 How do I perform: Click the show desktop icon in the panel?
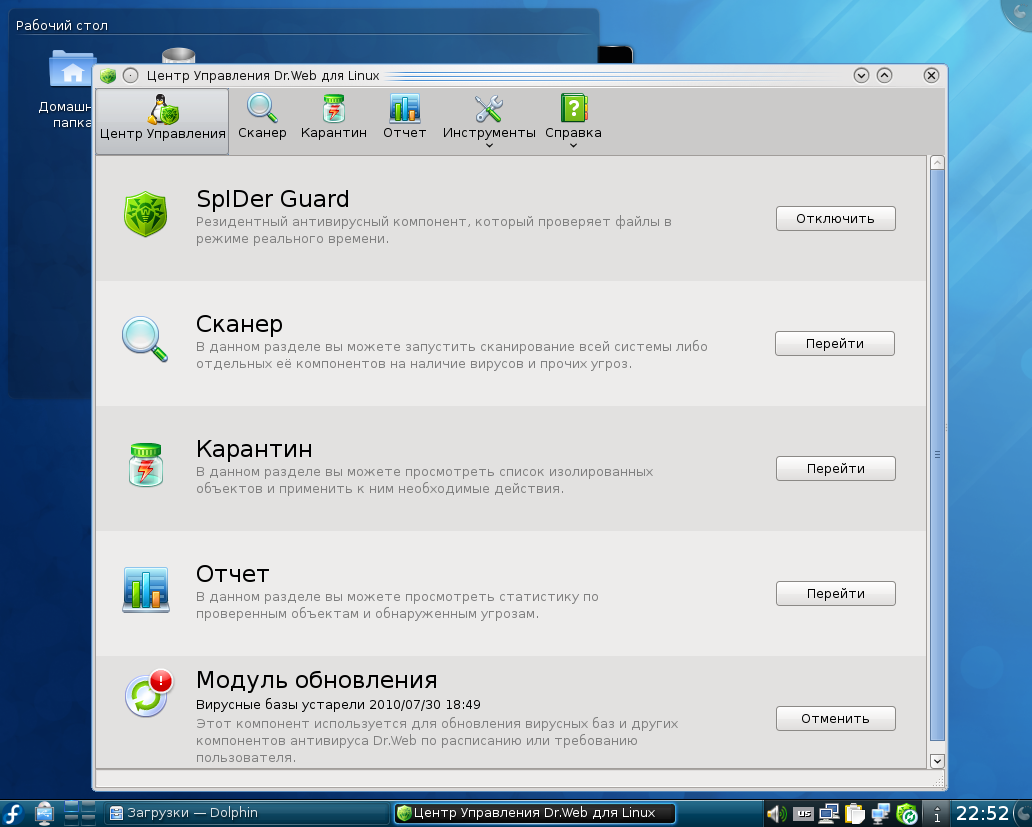coord(45,814)
